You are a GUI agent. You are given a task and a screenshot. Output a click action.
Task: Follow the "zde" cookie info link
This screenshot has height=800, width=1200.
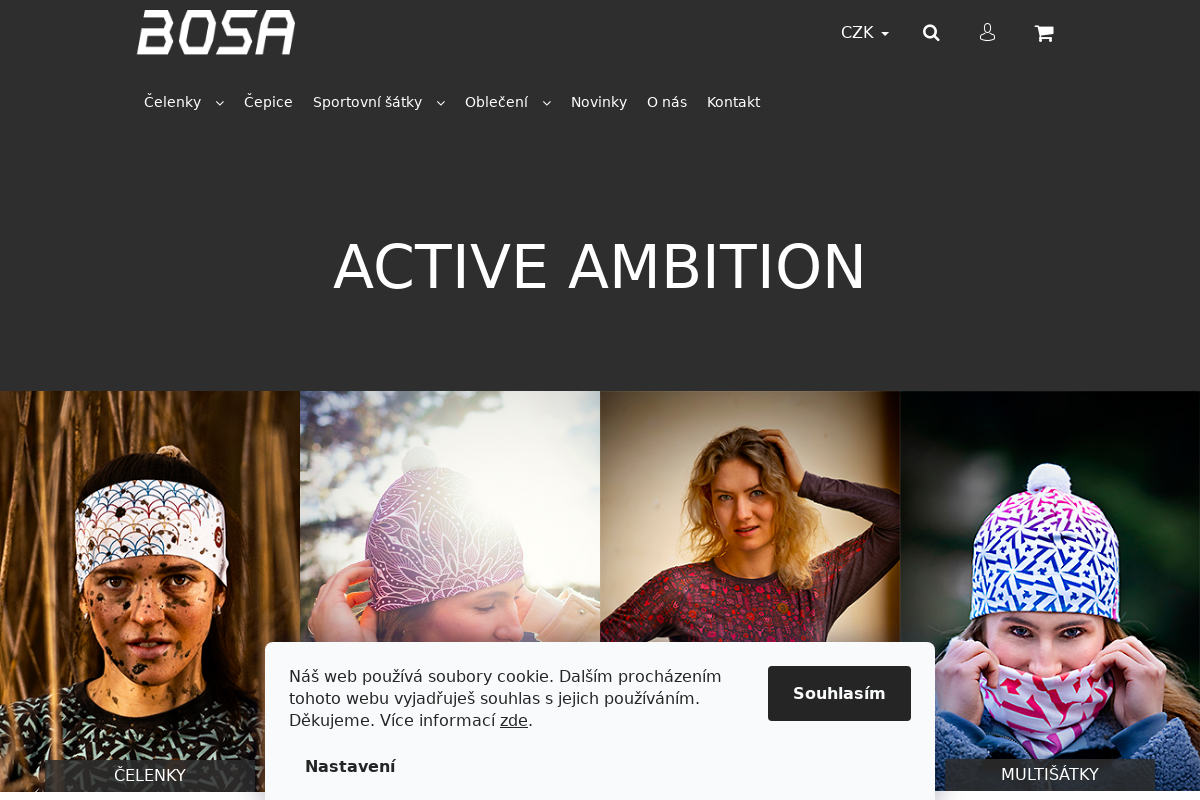coord(514,720)
